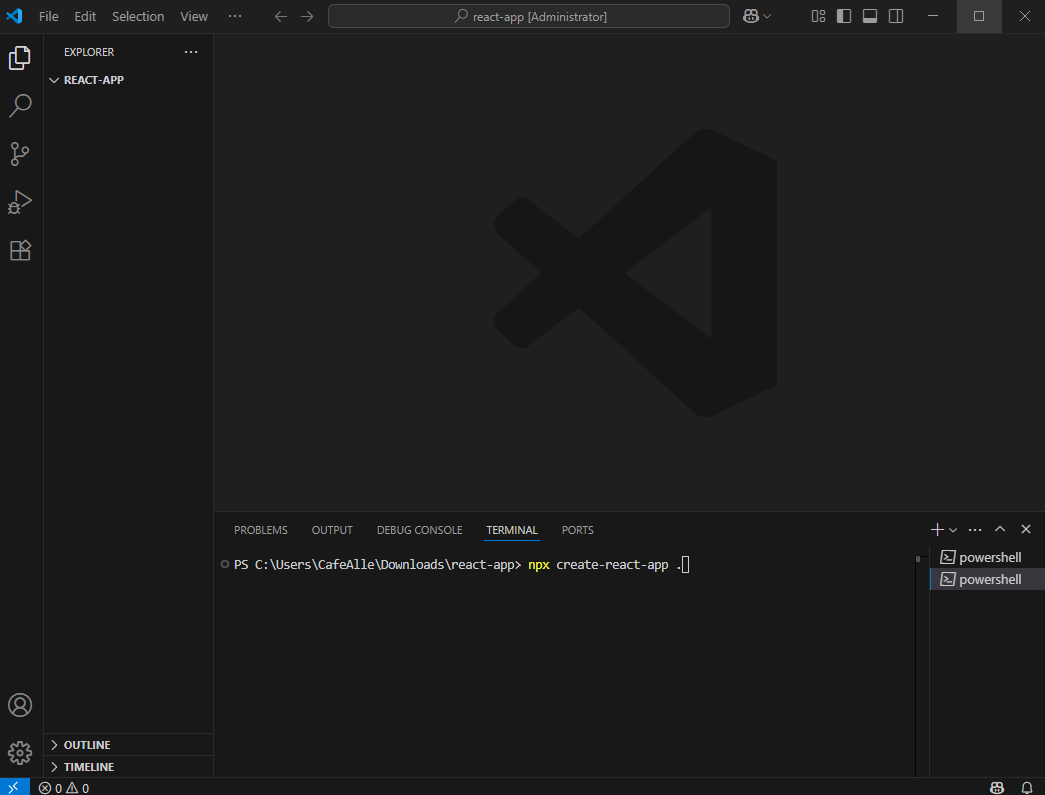
Task: Switch to the PROBLEMS tab
Action: click(261, 530)
